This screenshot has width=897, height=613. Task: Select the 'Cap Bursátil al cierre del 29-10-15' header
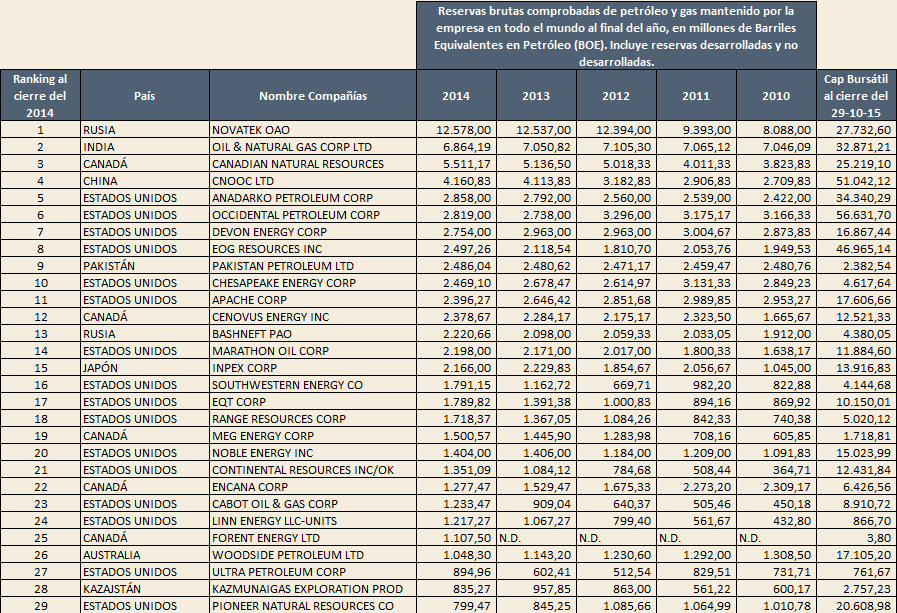856,95
